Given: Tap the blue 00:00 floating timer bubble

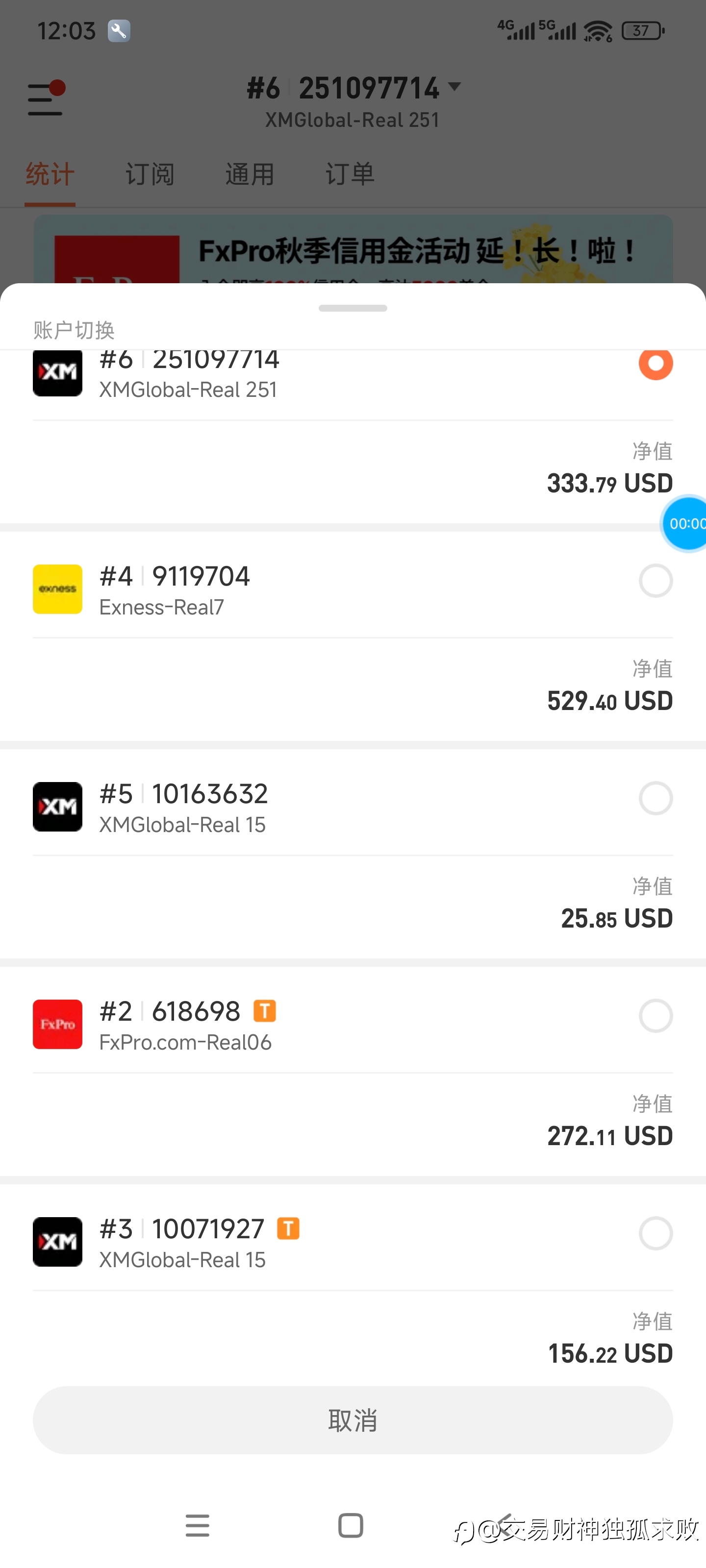Looking at the screenshot, I should coord(686,523).
